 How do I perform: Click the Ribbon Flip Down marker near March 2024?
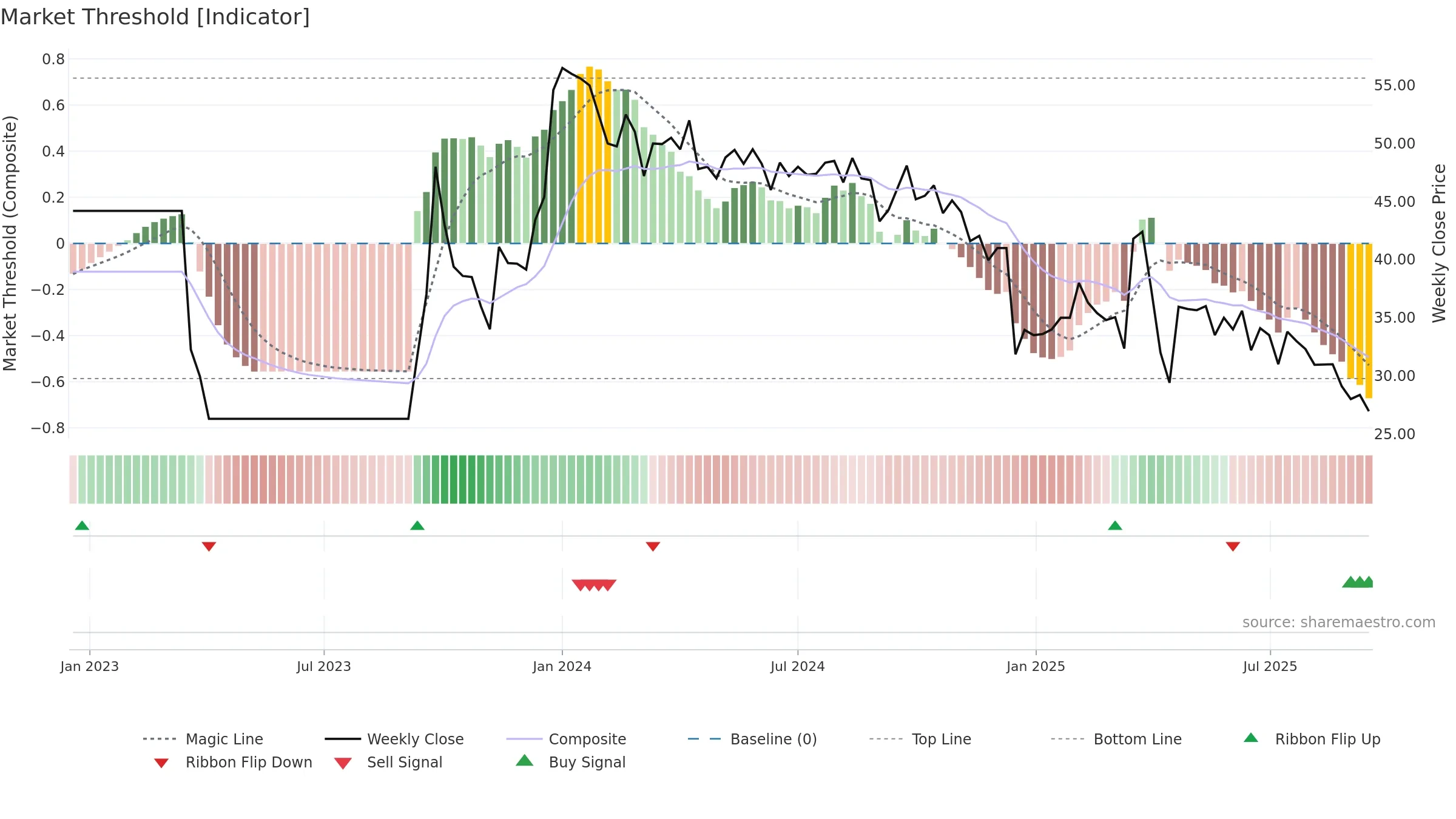click(x=653, y=547)
